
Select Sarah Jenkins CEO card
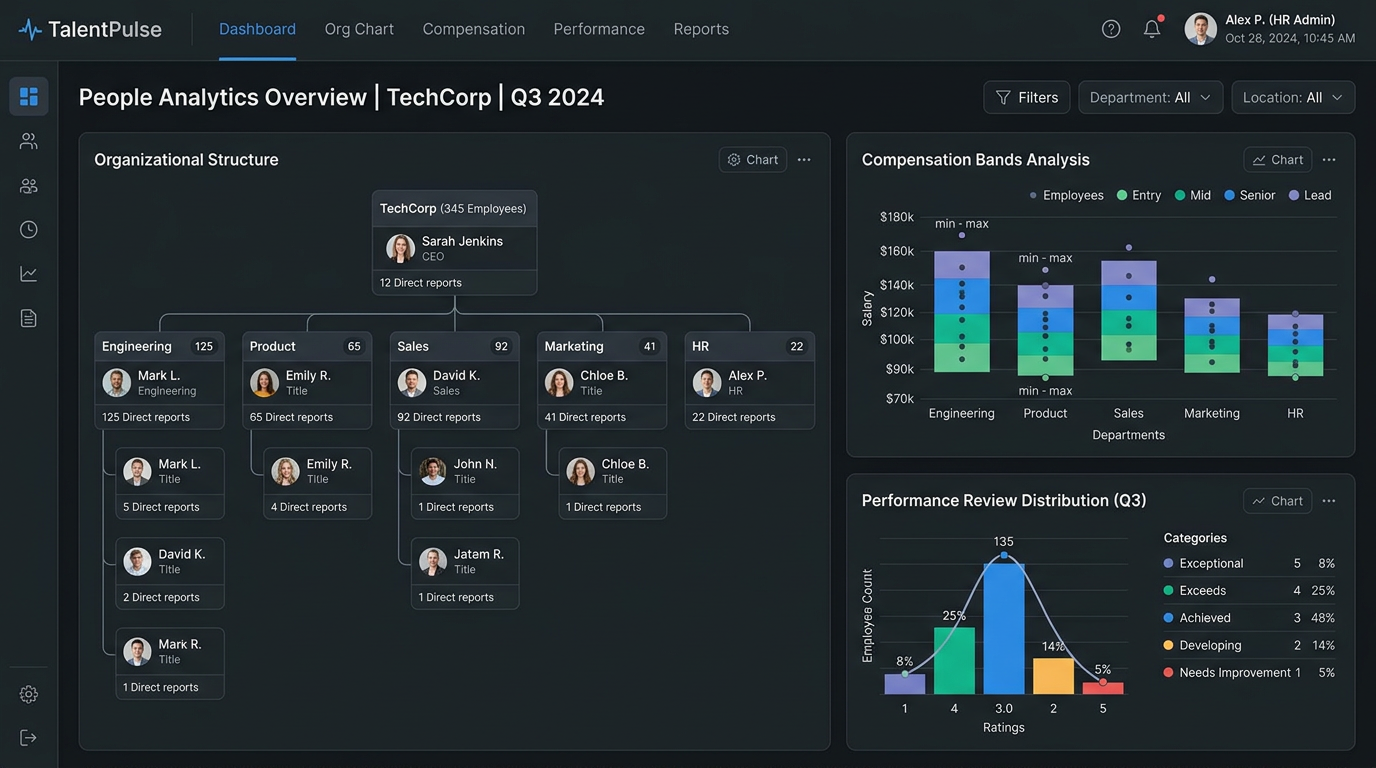click(x=455, y=248)
